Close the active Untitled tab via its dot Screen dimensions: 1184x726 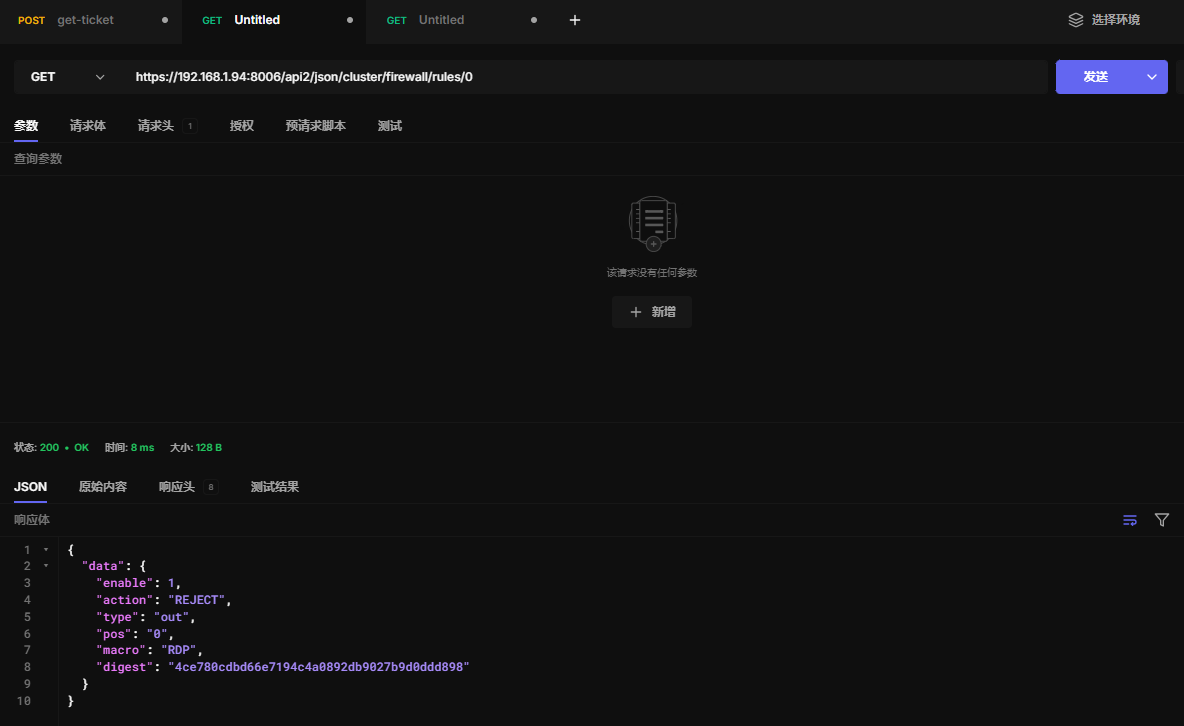coord(349,20)
